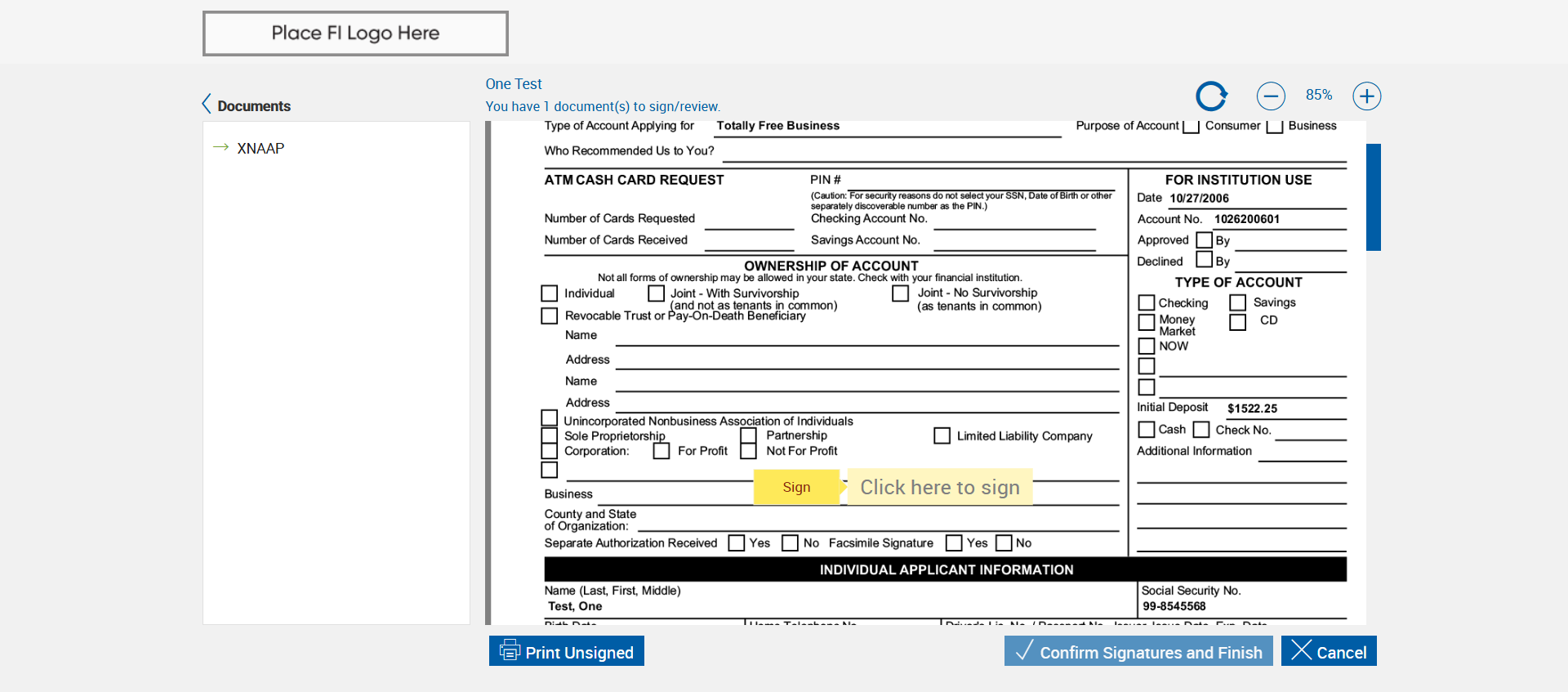Viewport: 1568px width, 692px height.
Task: Click the 'Click here to sign' field
Action: coord(940,487)
